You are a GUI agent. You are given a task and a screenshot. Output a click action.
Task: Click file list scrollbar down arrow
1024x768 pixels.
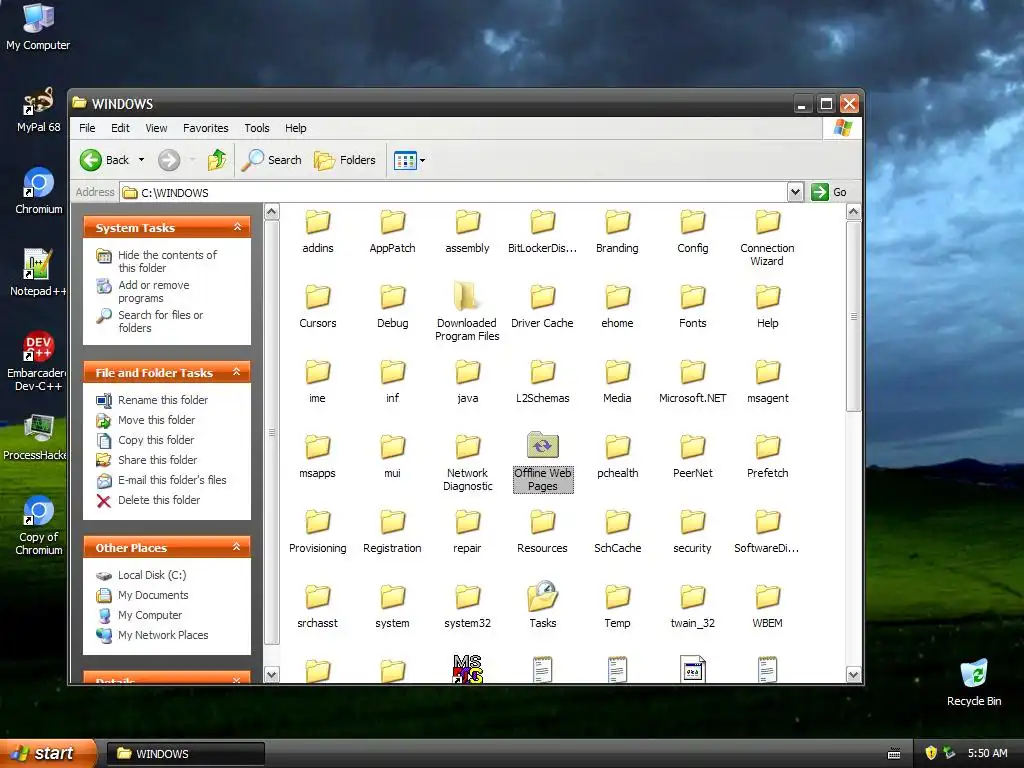pyautogui.click(x=854, y=675)
